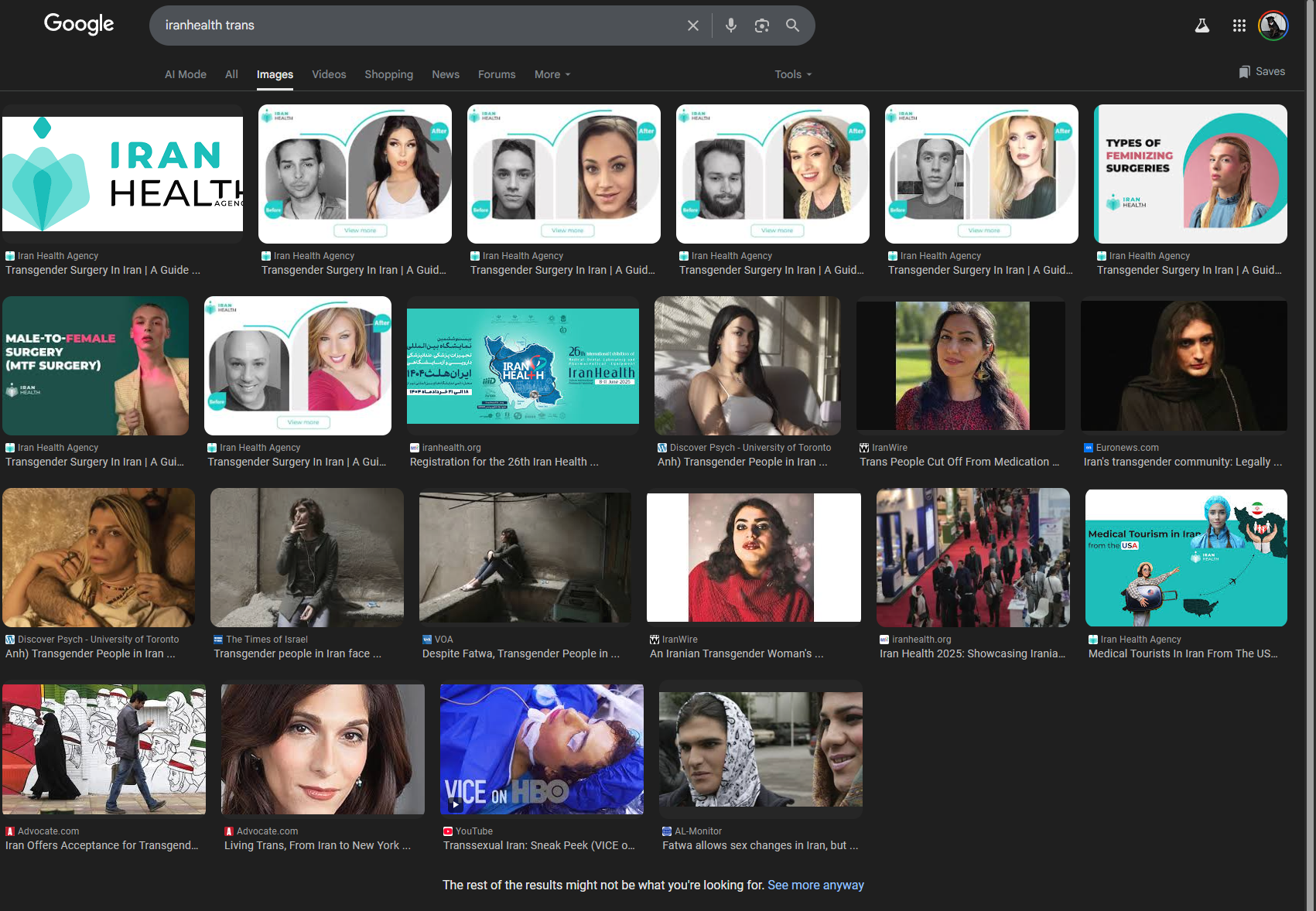
Task: Open 'Living Trans, From Iran to New York' link
Action: coord(317,845)
